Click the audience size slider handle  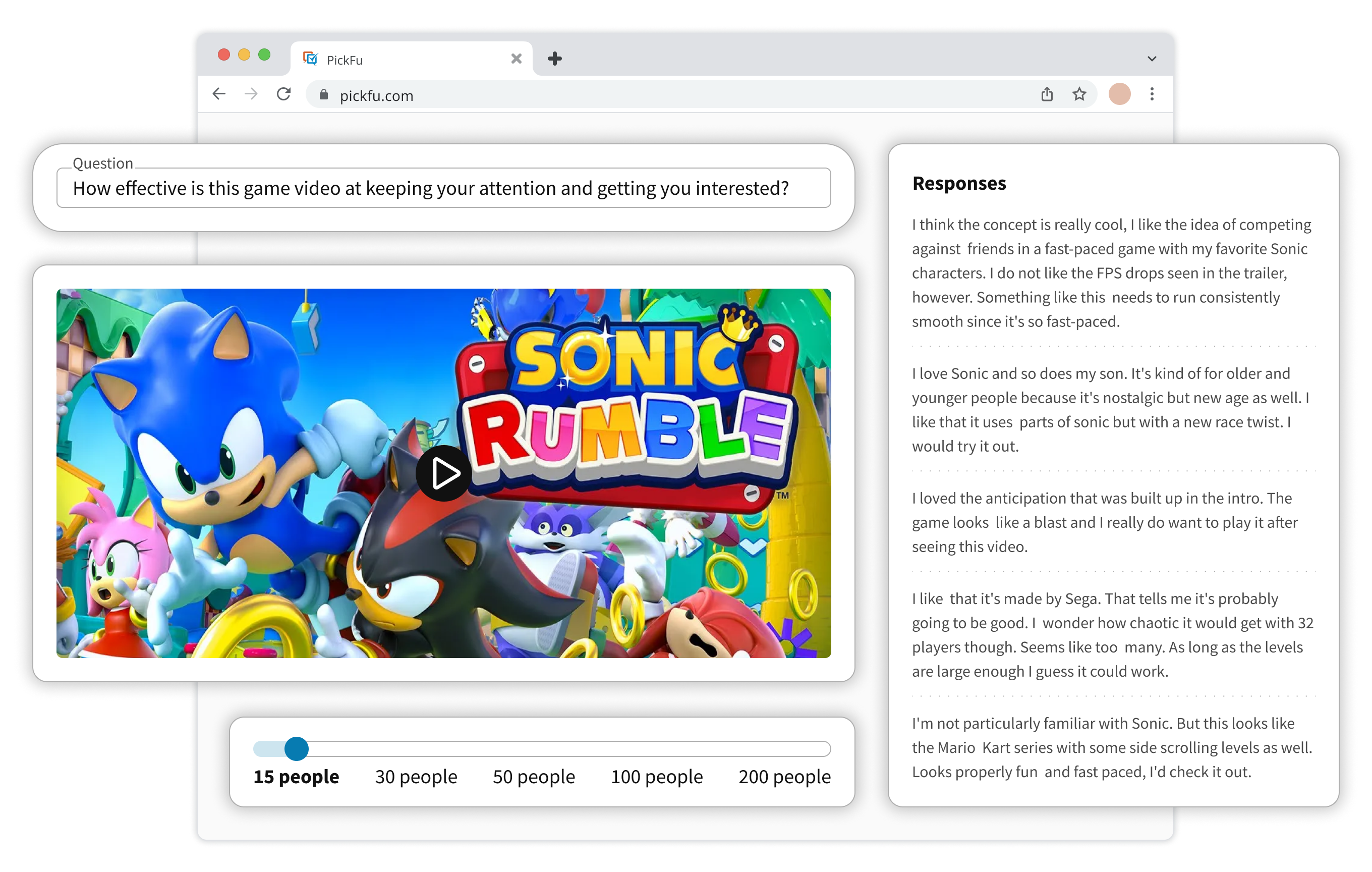pos(296,748)
